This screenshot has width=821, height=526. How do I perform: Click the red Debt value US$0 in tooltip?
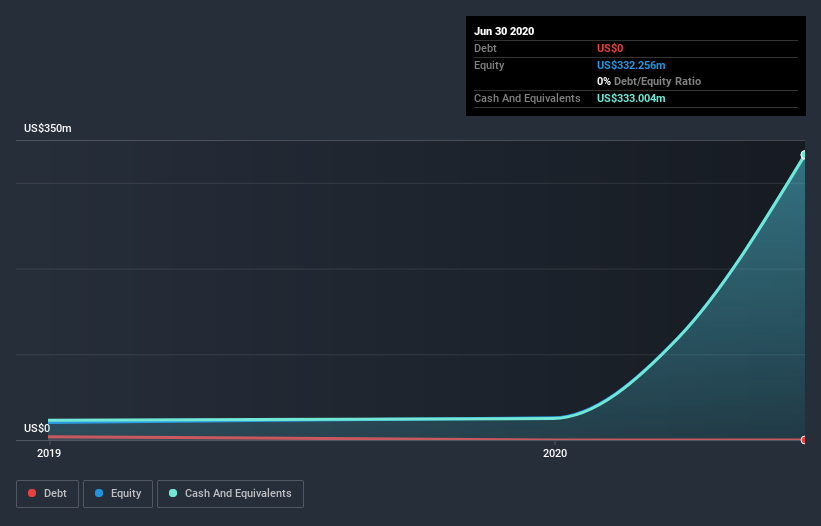point(610,48)
